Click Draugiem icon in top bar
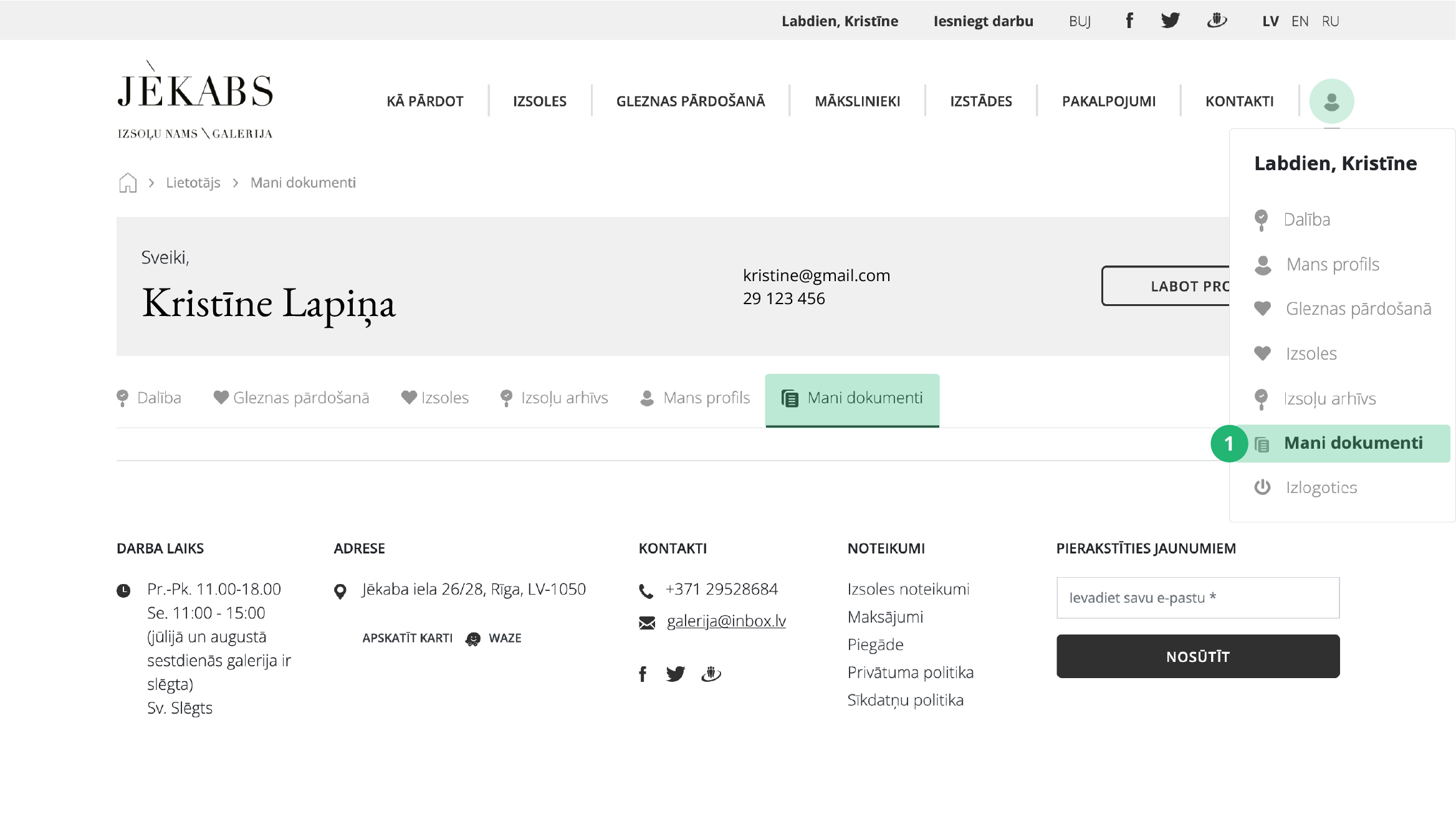 pyautogui.click(x=1217, y=21)
